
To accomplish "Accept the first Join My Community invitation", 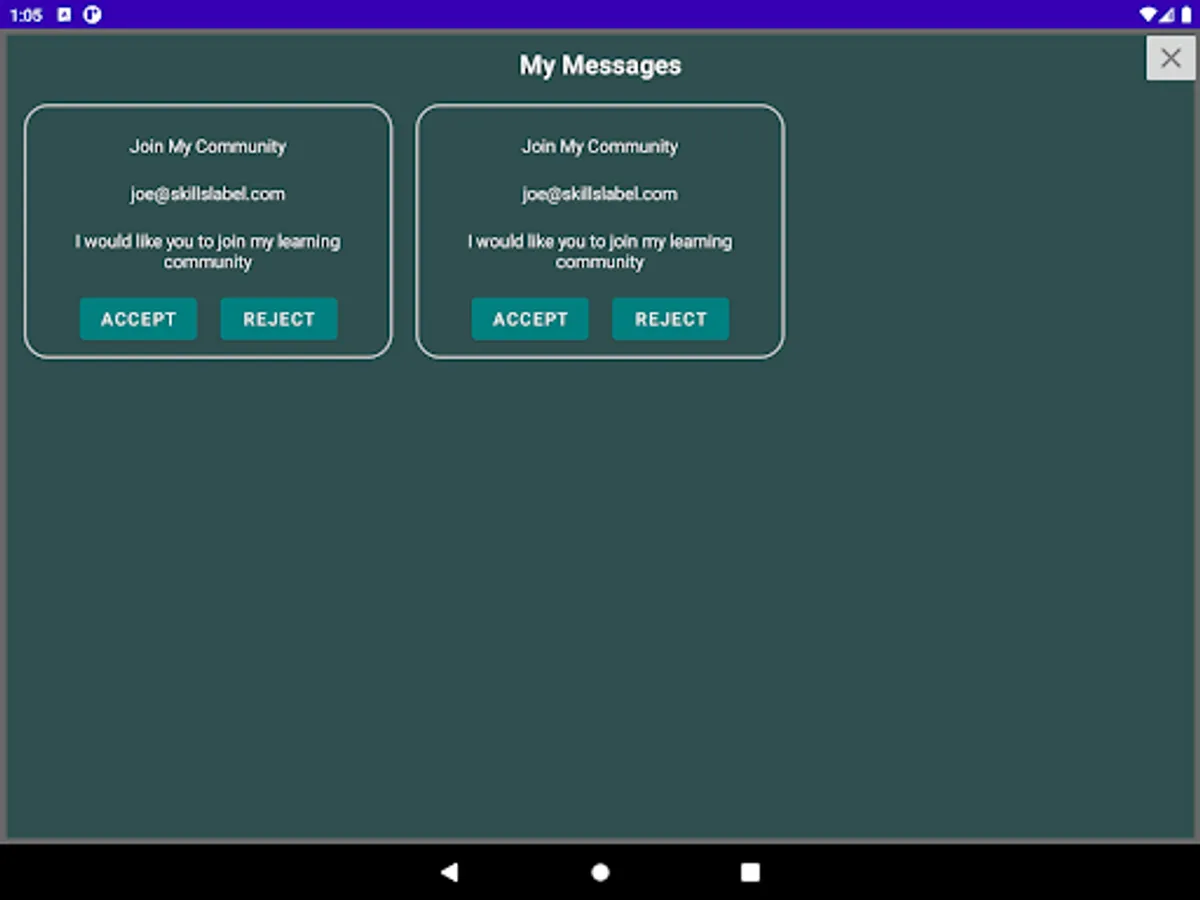I will (x=138, y=318).
